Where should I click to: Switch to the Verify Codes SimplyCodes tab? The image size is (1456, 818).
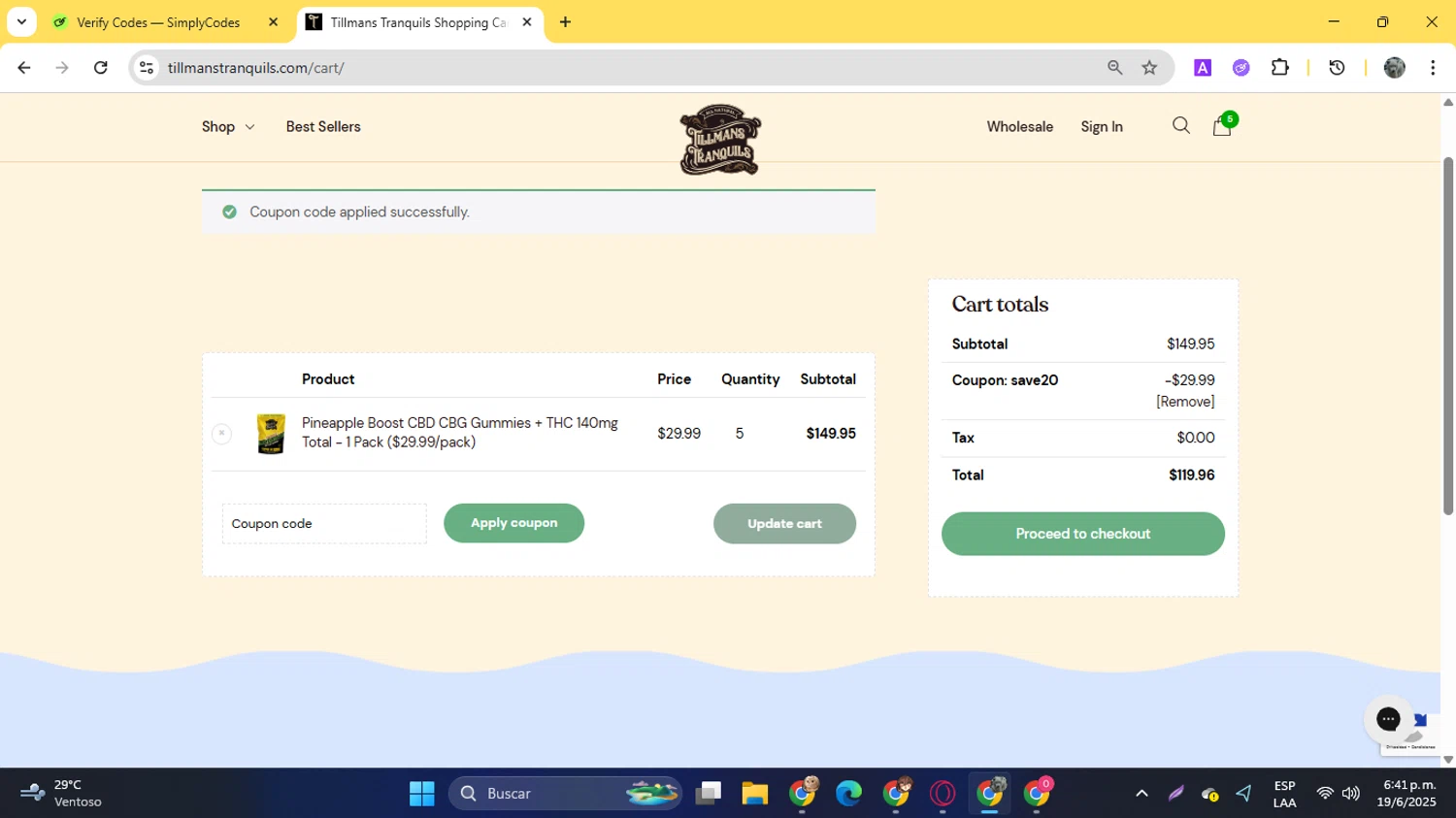click(x=158, y=22)
